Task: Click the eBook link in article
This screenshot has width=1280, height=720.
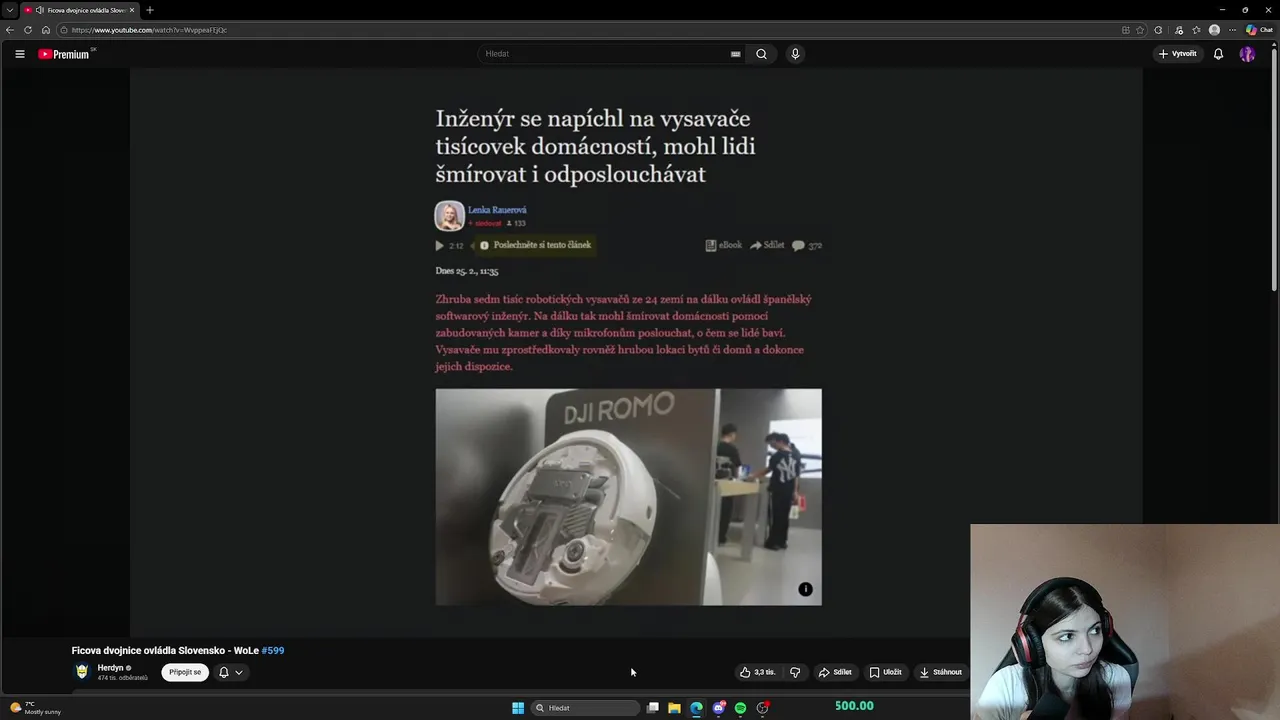Action: 724,245
